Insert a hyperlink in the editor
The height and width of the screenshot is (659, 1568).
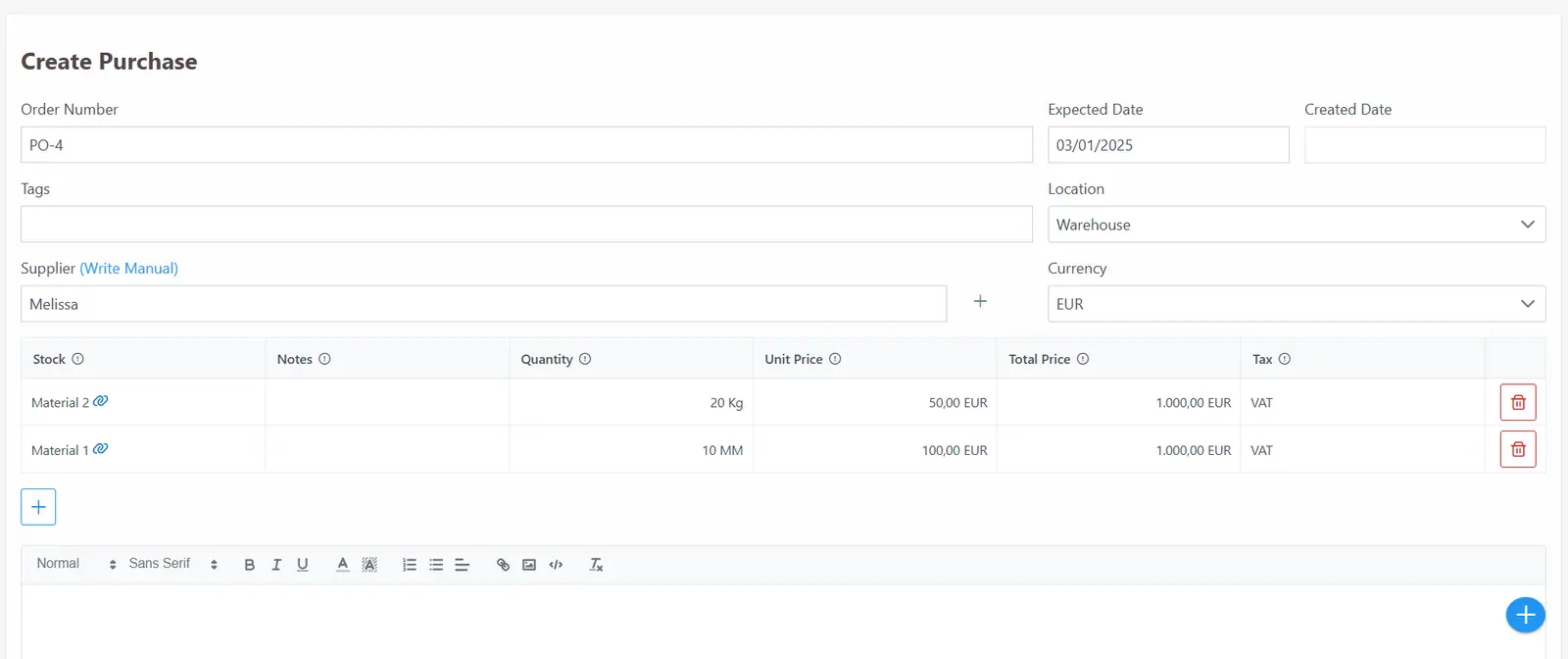[503, 565]
